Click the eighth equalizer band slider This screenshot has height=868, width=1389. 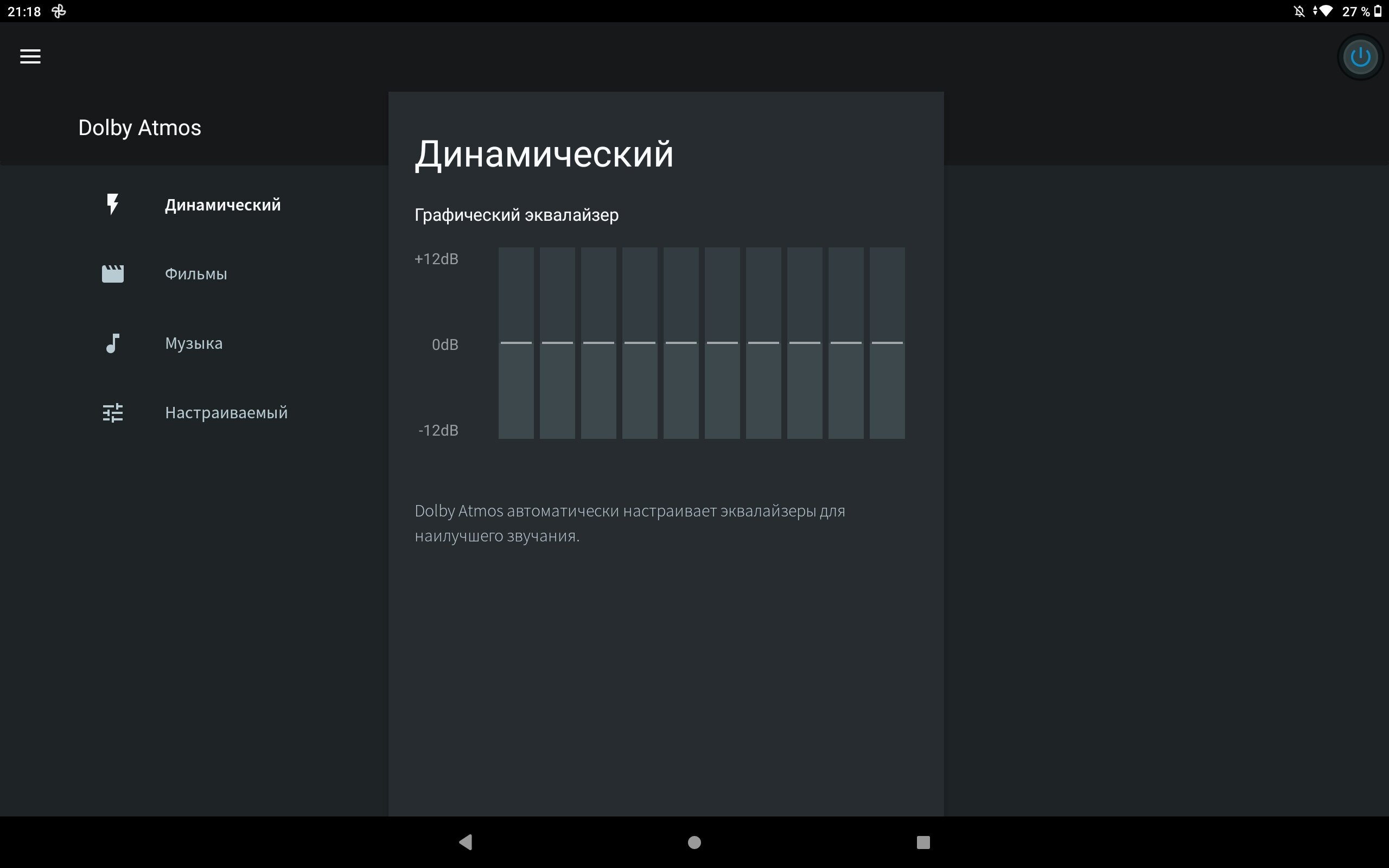(x=805, y=343)
